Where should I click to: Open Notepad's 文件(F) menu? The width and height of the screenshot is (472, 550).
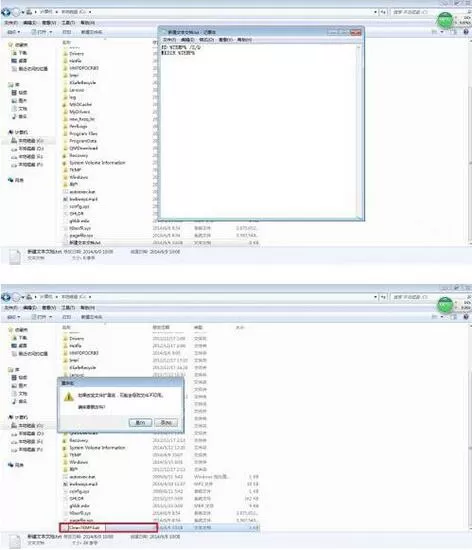click(x=169, y=40)
